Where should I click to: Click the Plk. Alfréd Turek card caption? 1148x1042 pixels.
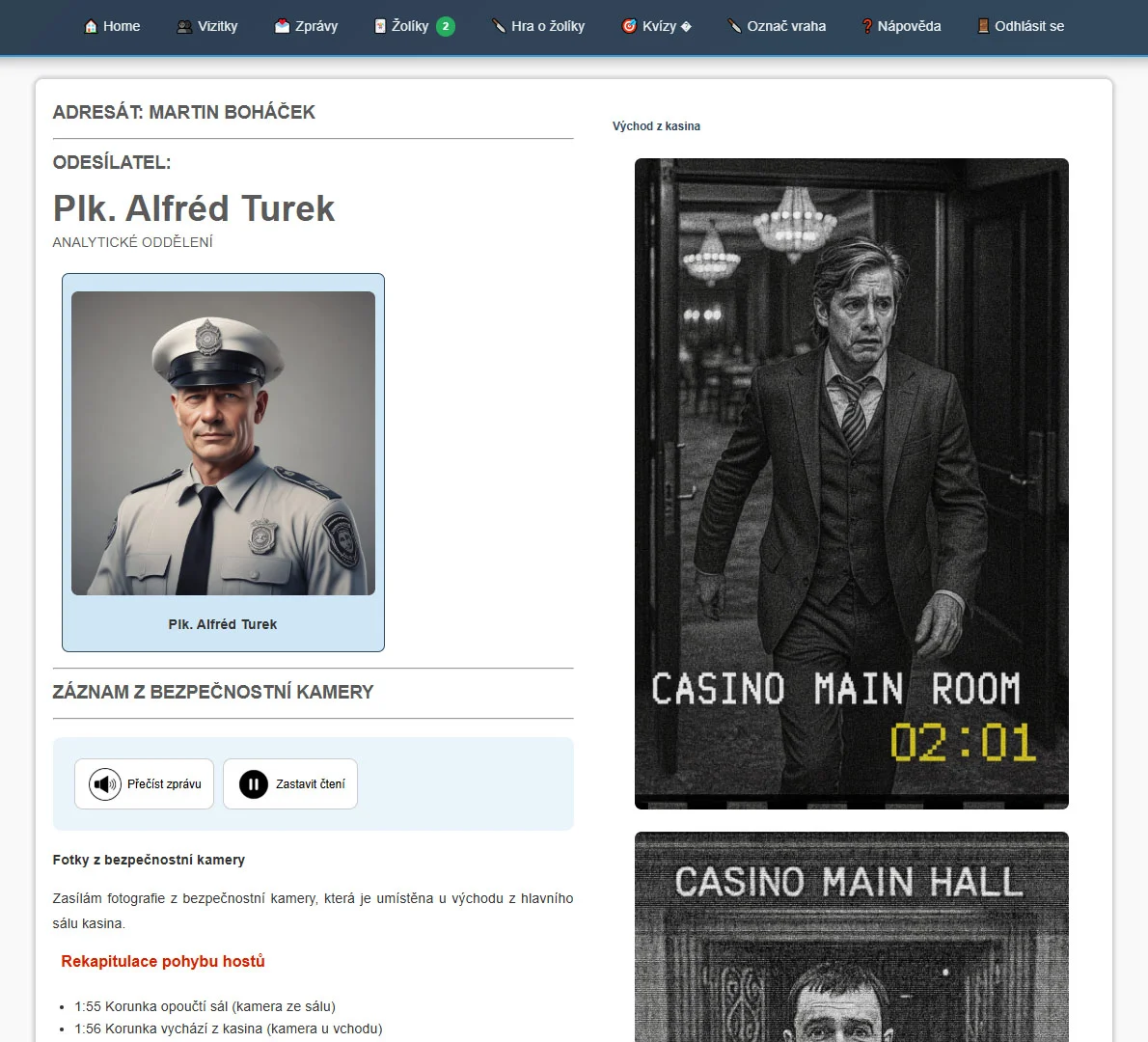223,624
